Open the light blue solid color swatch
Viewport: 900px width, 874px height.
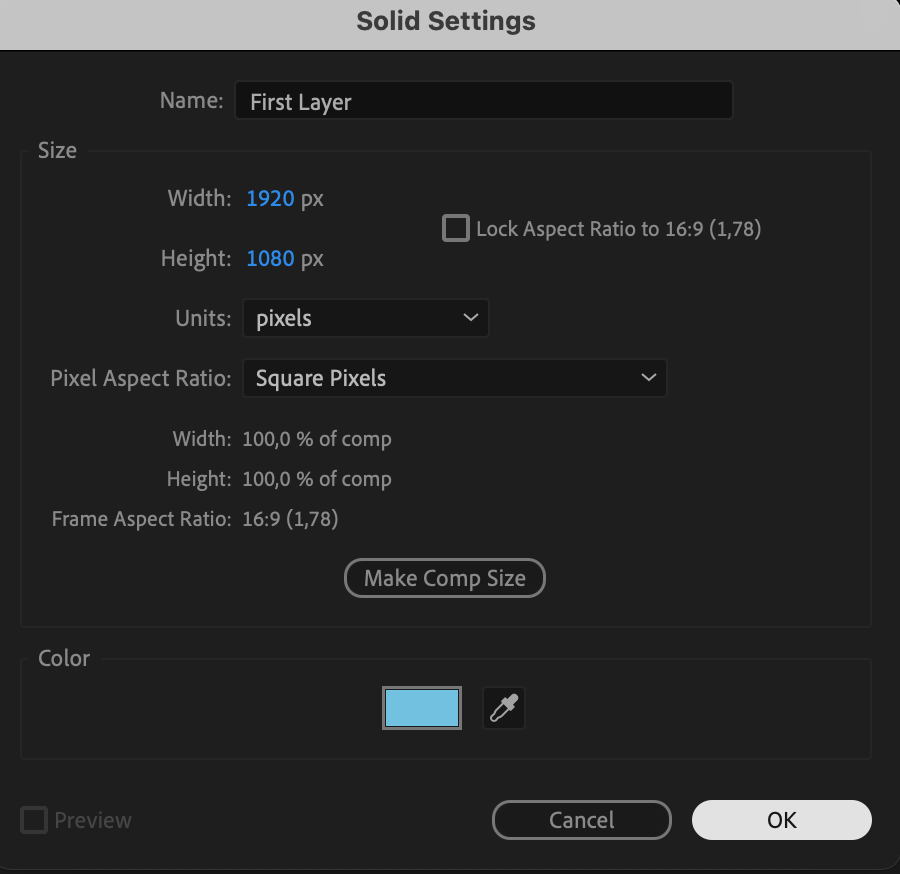pos(422,708)
